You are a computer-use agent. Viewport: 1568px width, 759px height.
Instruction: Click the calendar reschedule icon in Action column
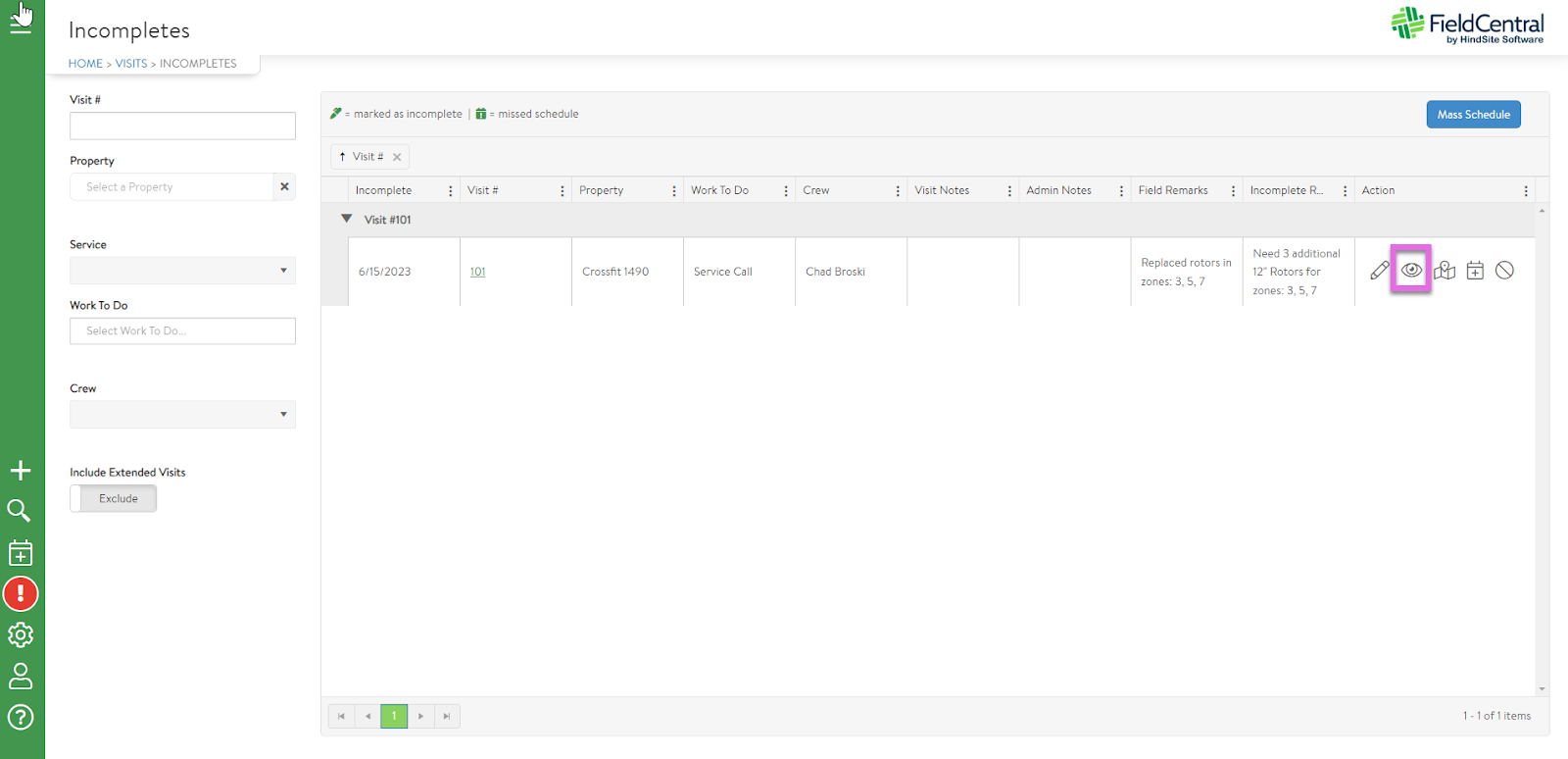[x=1475, y=271]
